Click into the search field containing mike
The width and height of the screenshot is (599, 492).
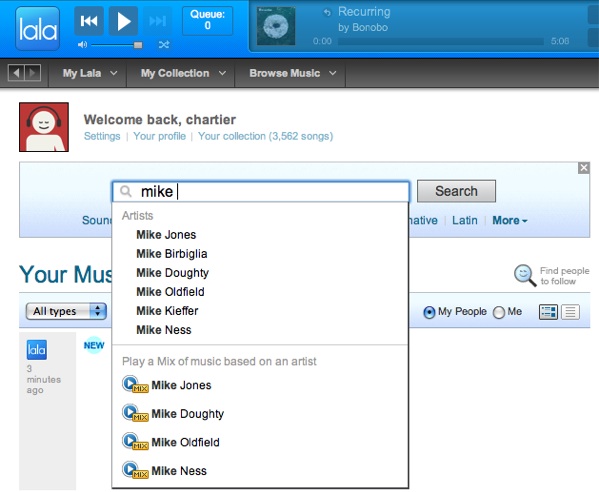261,191
